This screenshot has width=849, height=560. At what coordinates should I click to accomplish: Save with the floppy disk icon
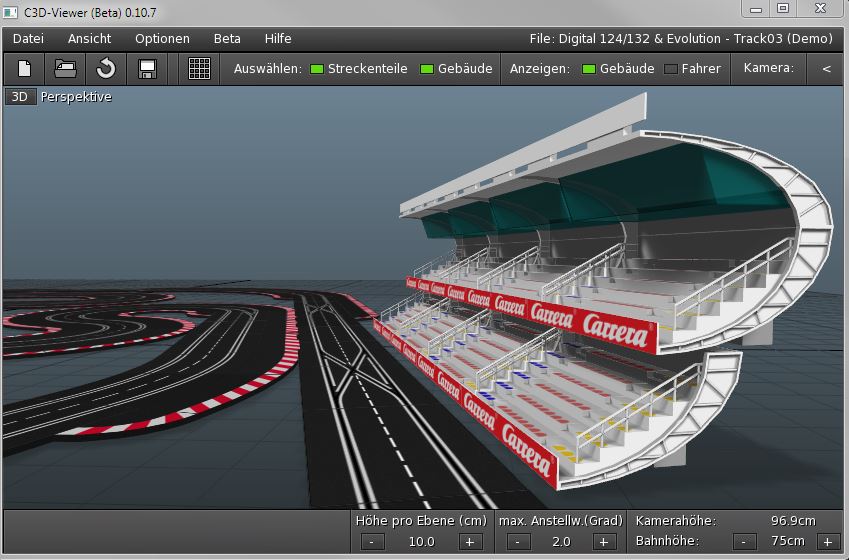[x=147, y=69]
